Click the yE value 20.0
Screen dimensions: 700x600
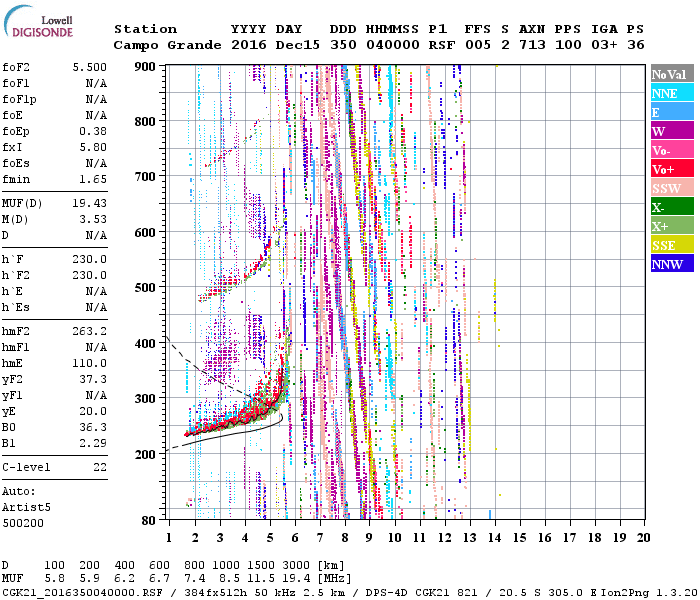pyautogui.click(x=93, y=412)
